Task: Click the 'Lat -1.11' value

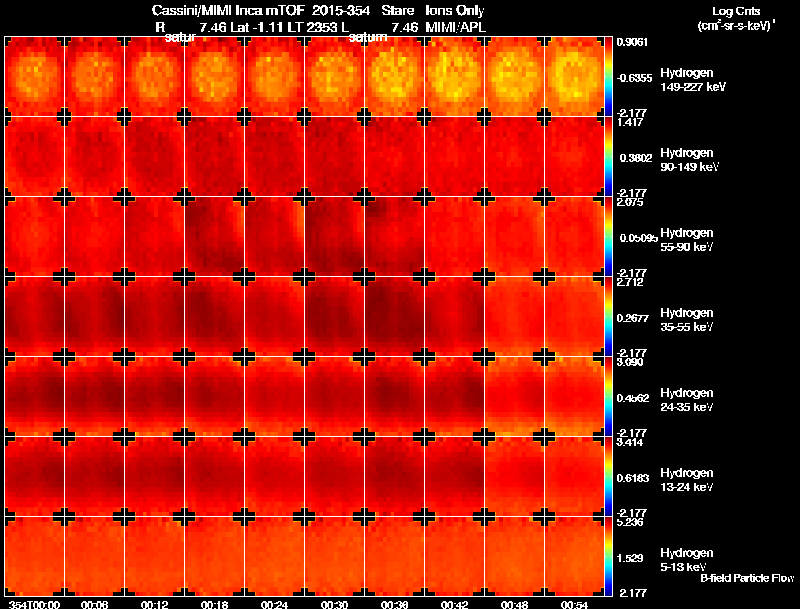Action: (257, 28)
